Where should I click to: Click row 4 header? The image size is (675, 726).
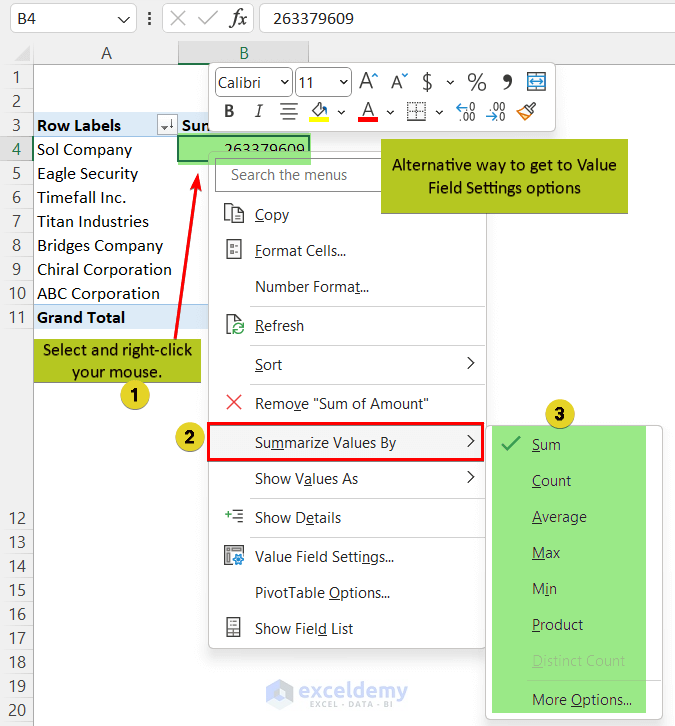pyautogui.click(x=17, y=149)
